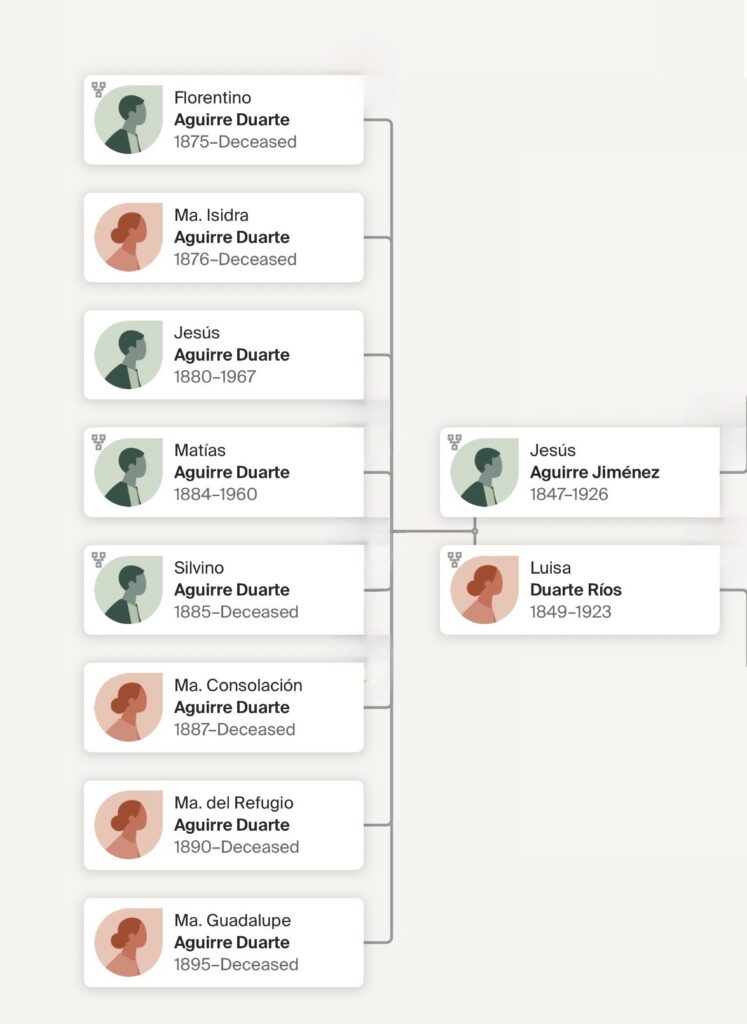This screenshot has width=747, height=1024.
Task: Select Ma. Guadalupe's avatar icon
Action: [x=128, y=942]
